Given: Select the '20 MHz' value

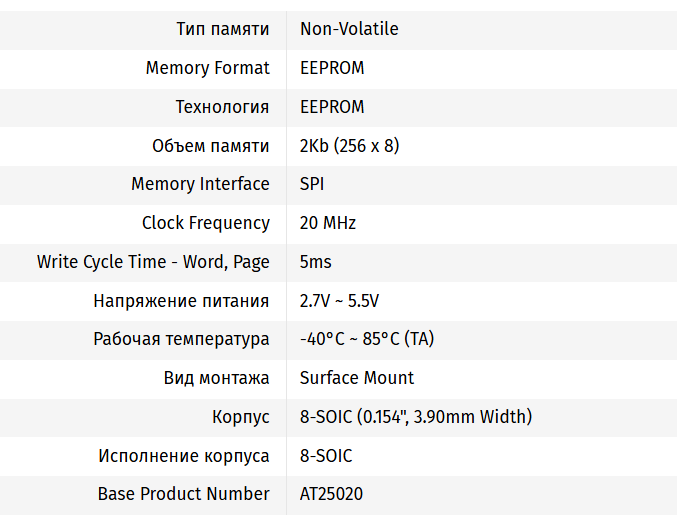Looking at the screenshot, I should (x=328, y=223).
